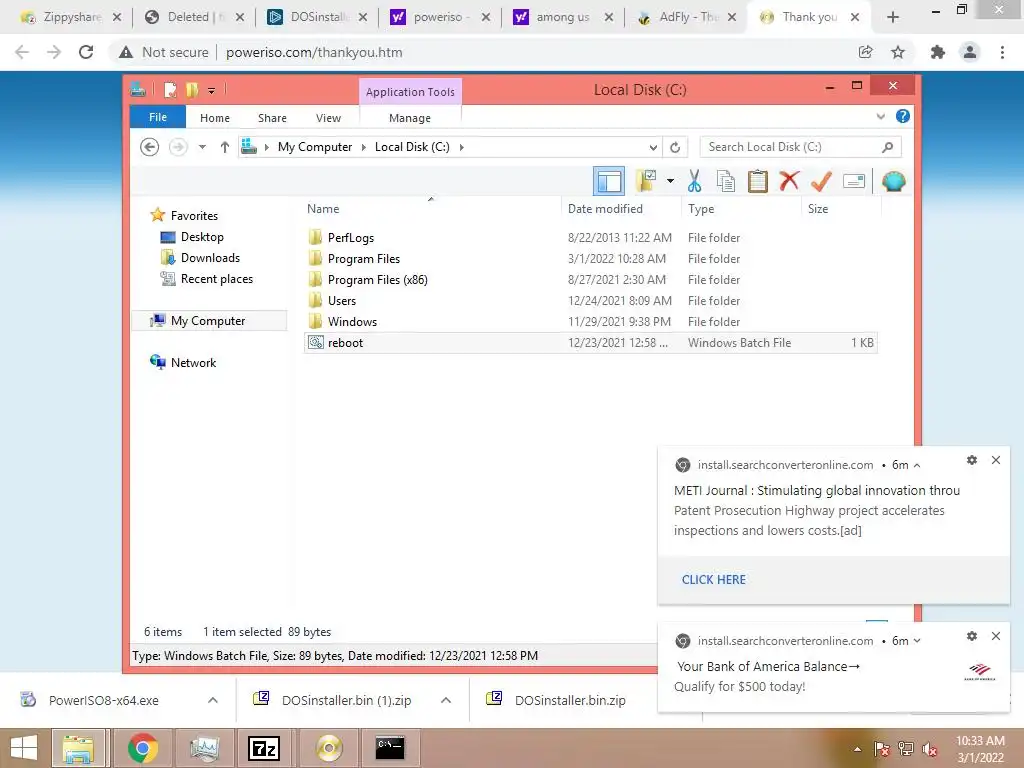Select Network in navigation pane
1024x768 pixels.
point(193,362)
